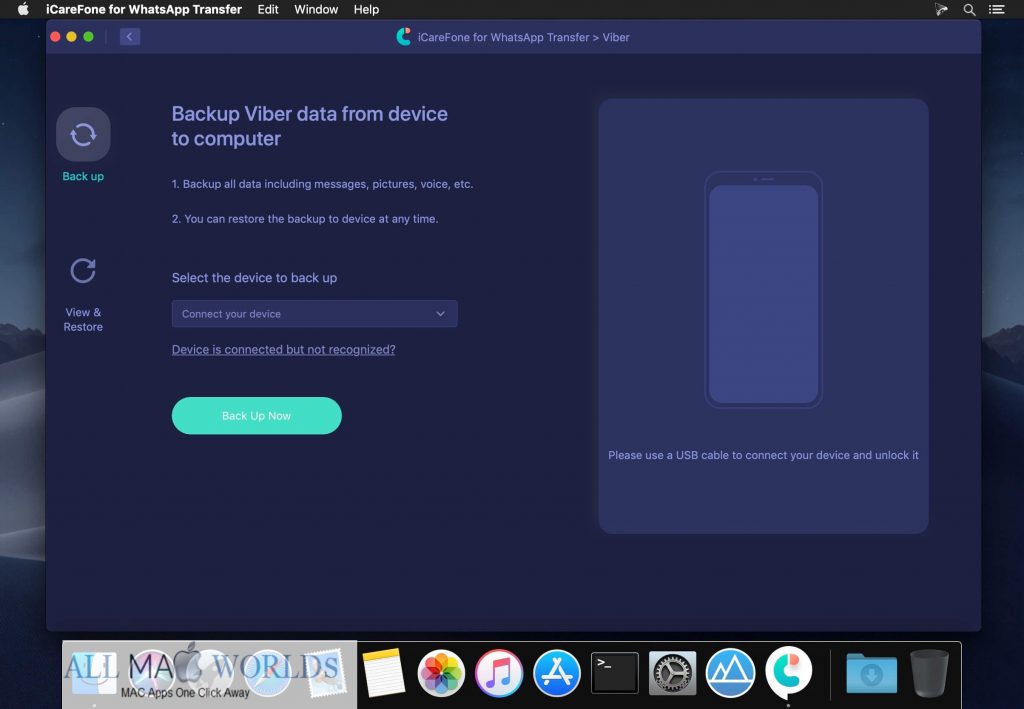1024x709 pixels.
Task: Launch Notes from the Dock
Action: point(383,672)
